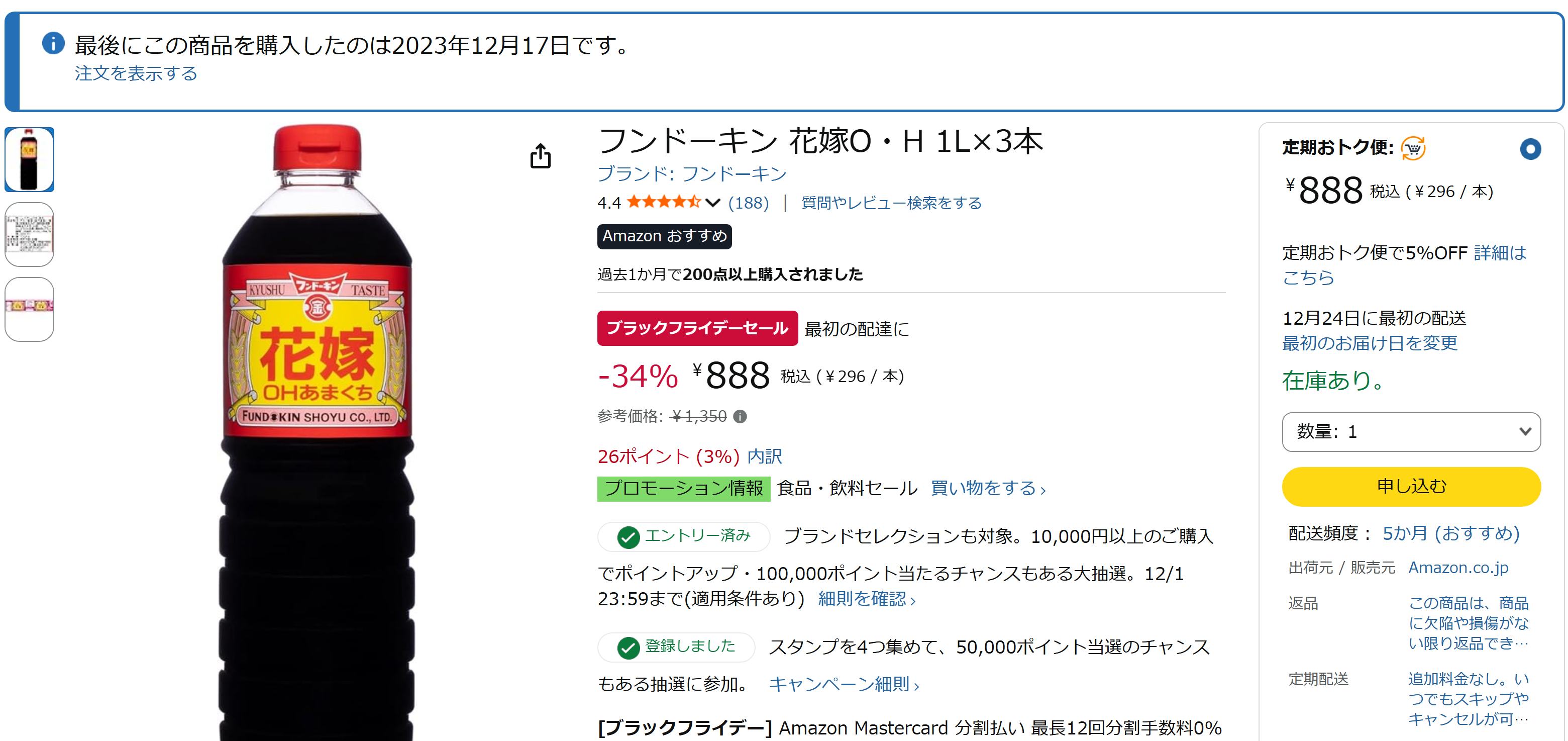1568x741 pixels.
Task: Click the info icon in purchase notice
Action: coord(54,43)
